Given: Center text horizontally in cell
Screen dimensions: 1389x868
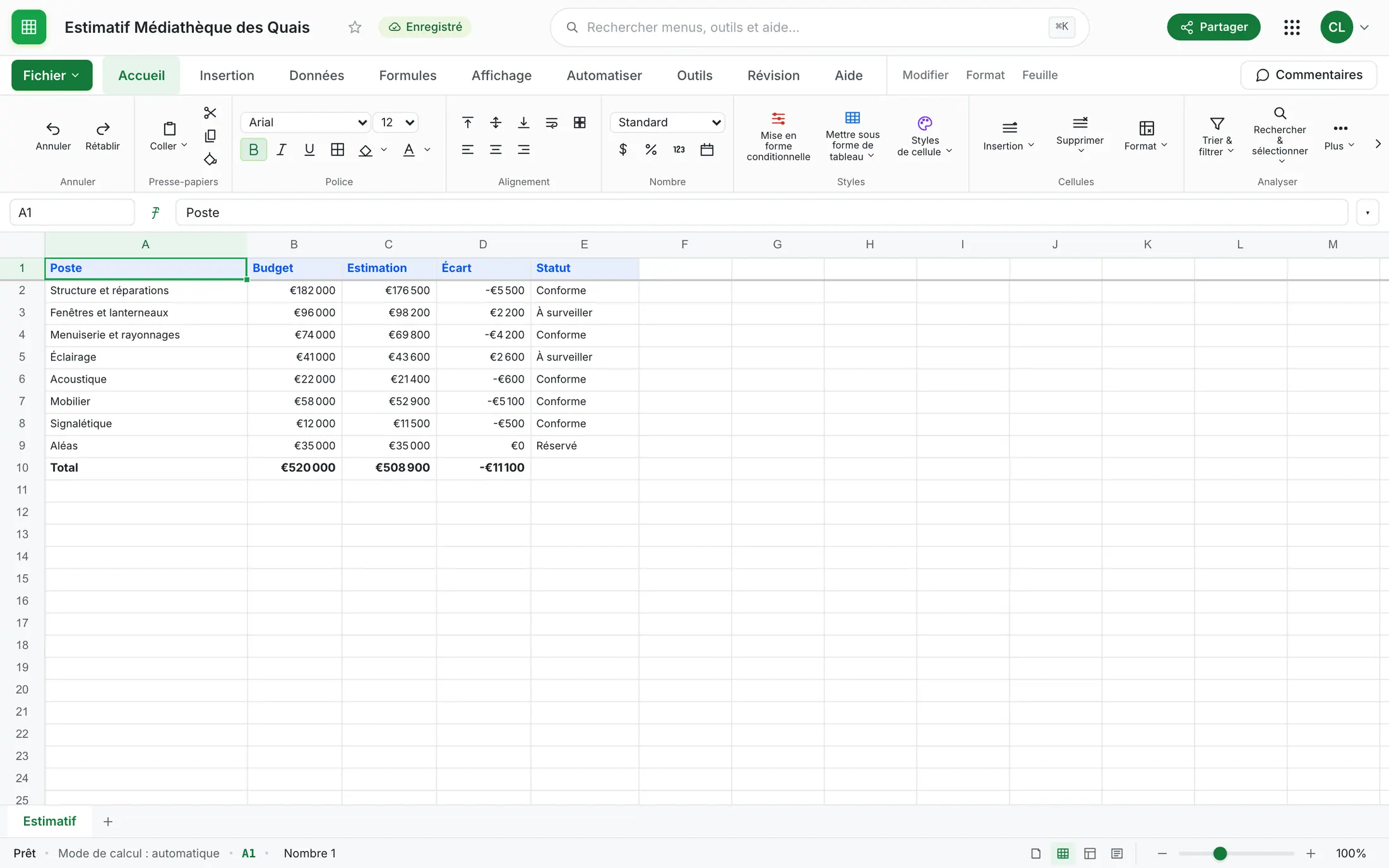Looking at the screenshot, I should click(496, 150).
